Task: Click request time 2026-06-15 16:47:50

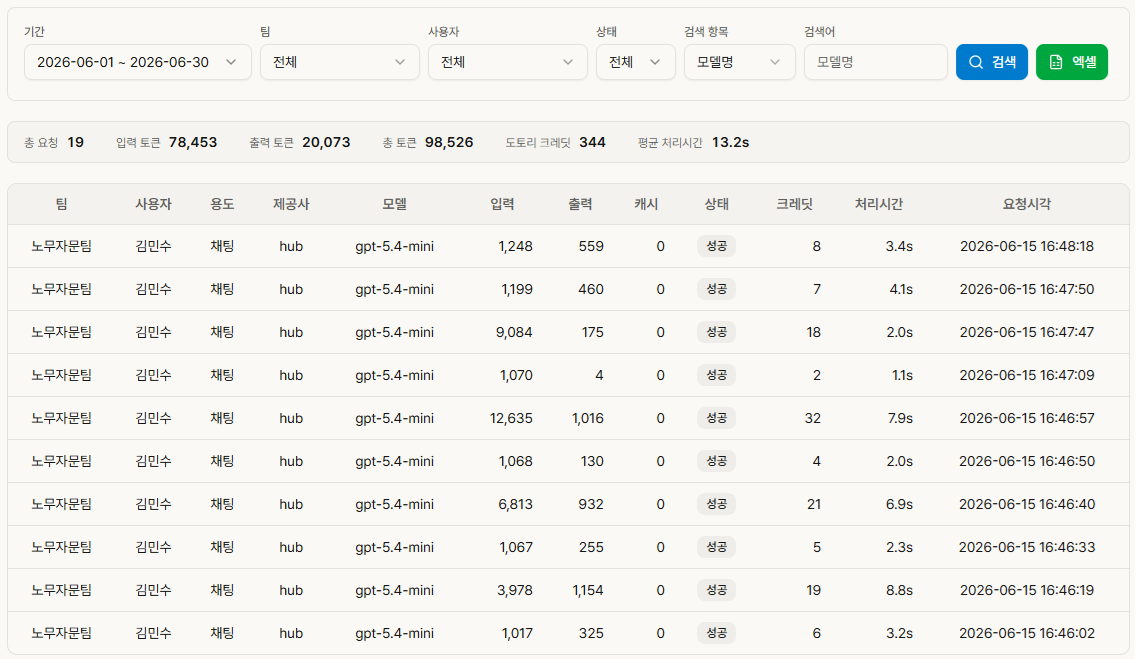Action: tap(1027, 289)
